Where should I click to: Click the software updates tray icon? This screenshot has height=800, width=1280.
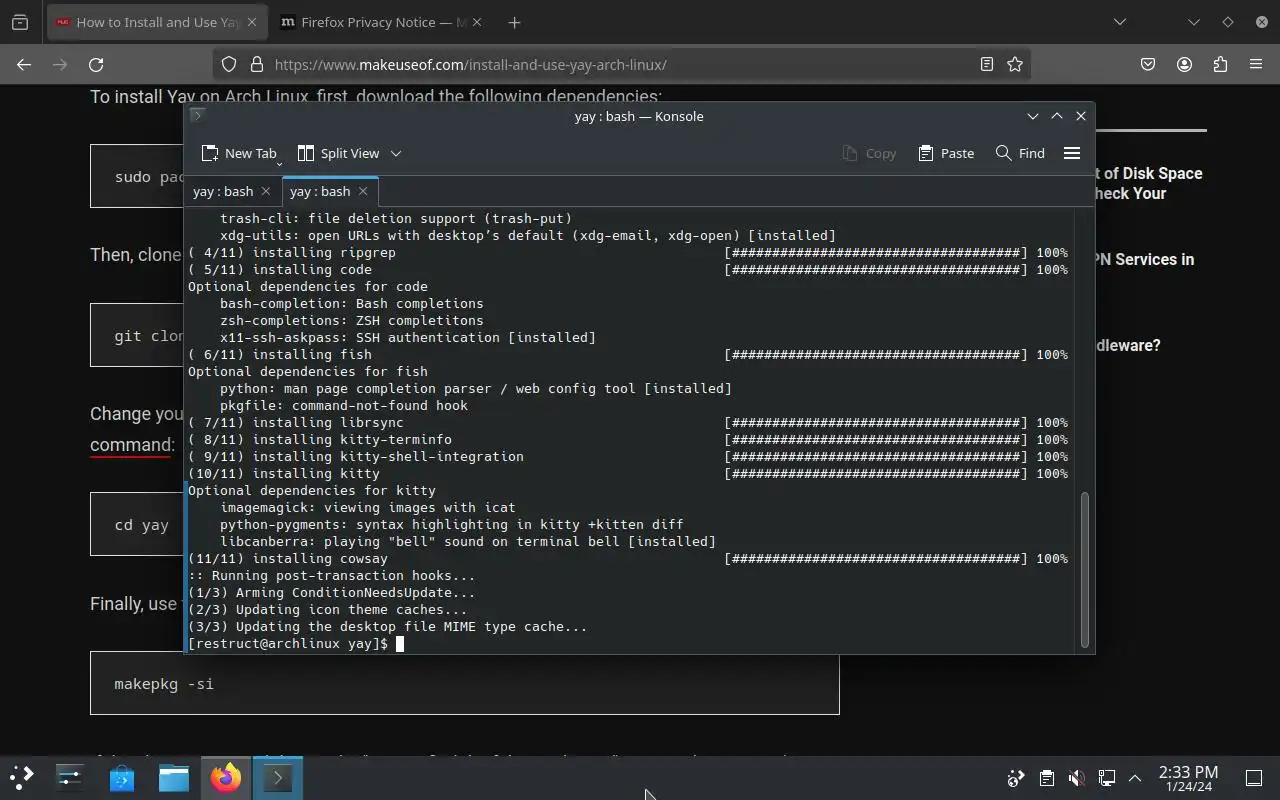click(x=1016, y=778)
